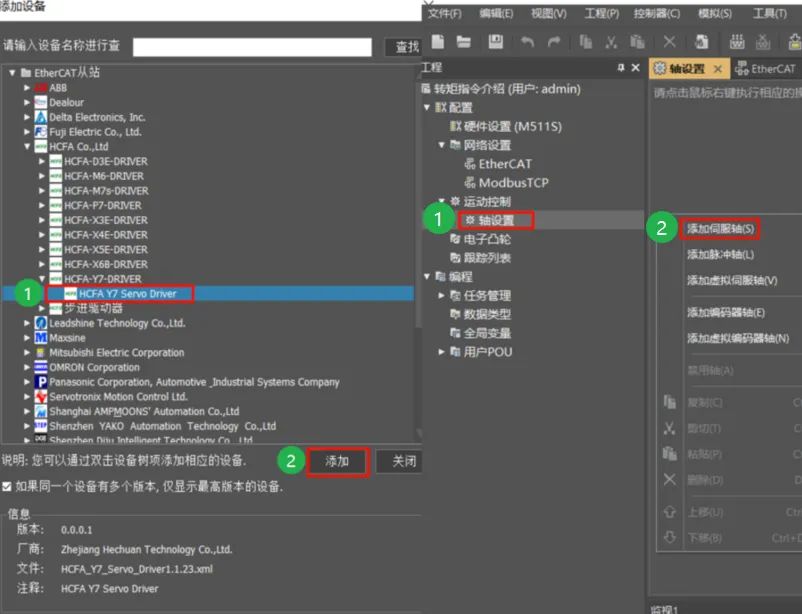
Task: Click the scissors cut toolbar icon
Action: coord(611,42)
